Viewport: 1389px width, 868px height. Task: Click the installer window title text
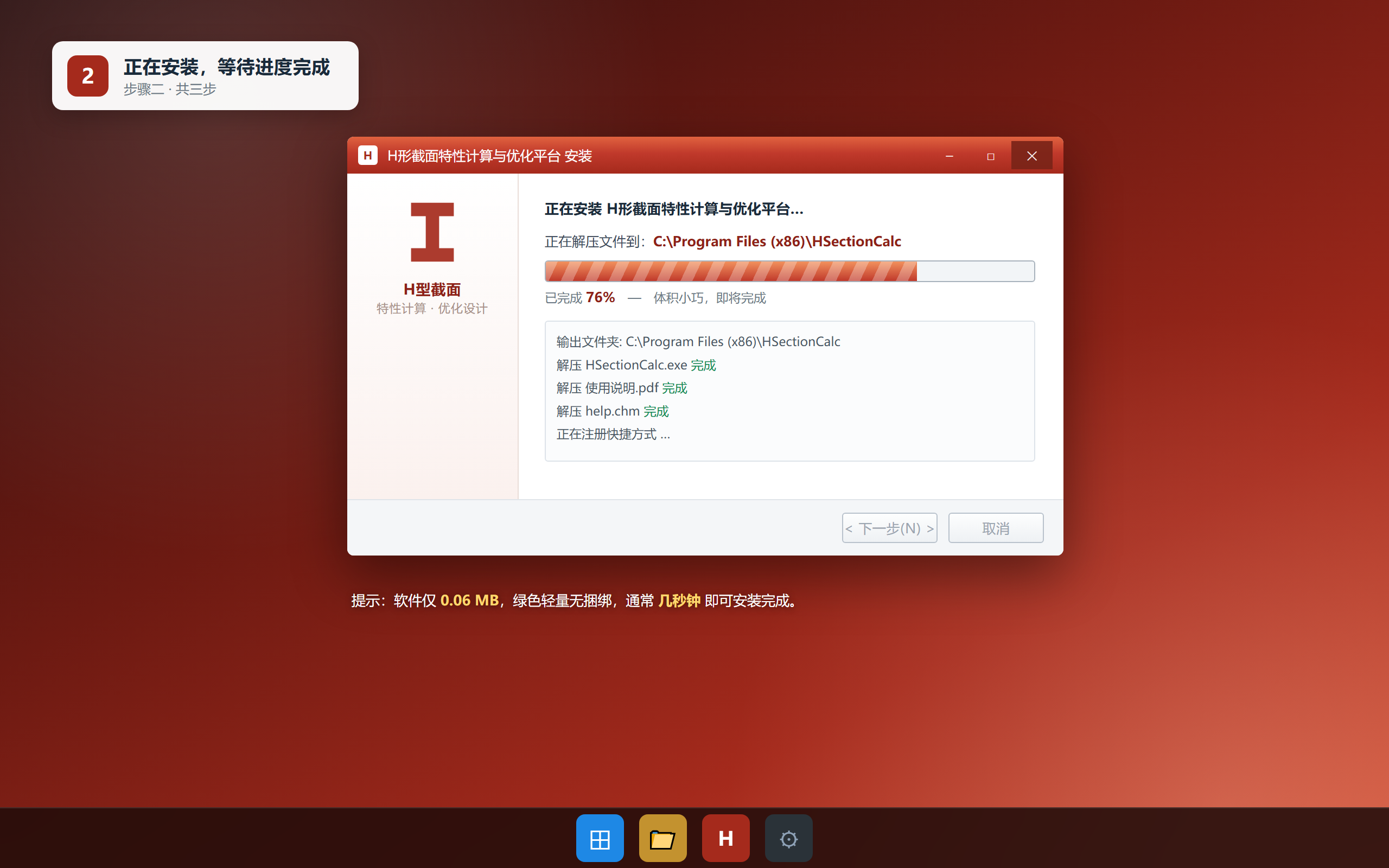[x=489, y=156]
